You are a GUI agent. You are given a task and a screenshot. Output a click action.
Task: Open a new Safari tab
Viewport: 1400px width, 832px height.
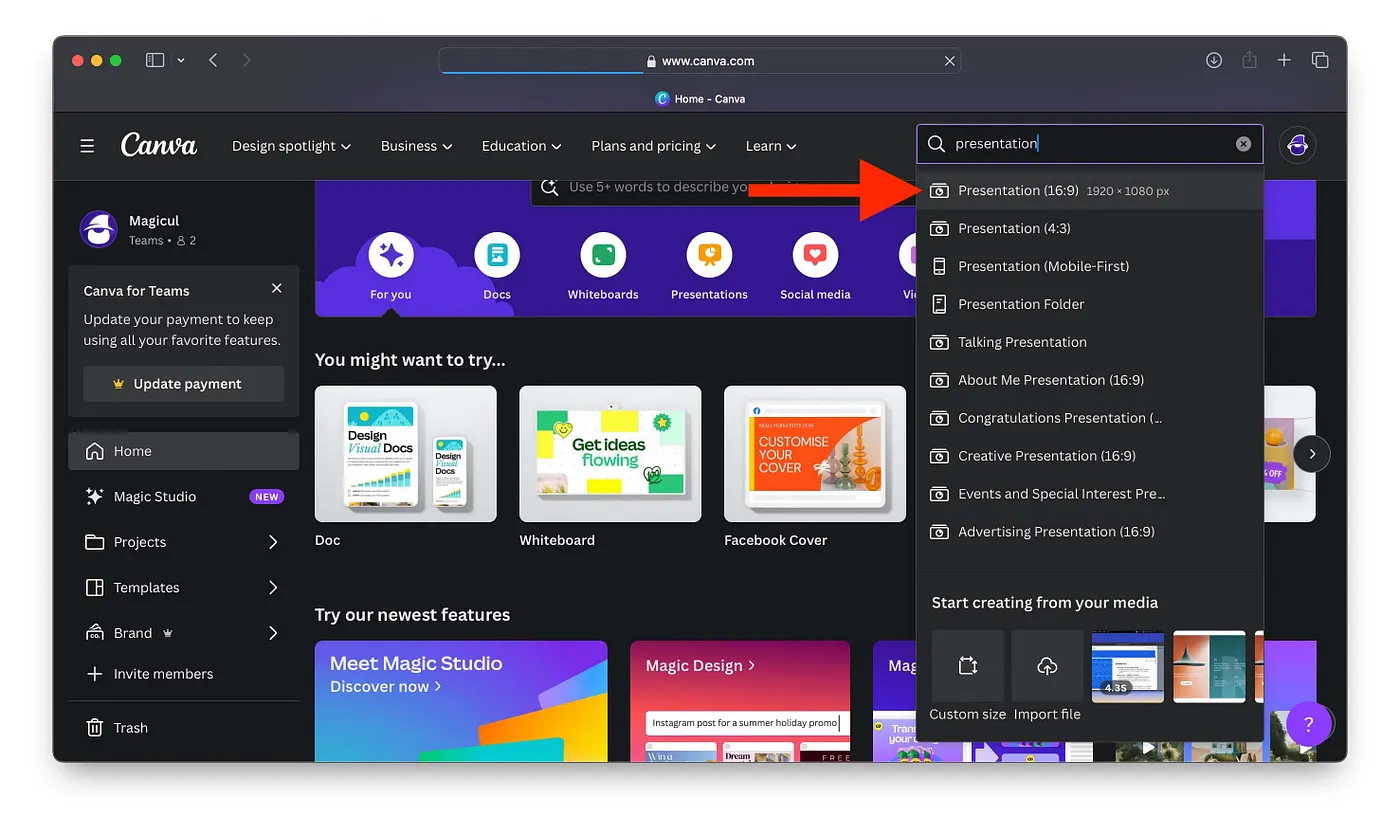[x=1284, y=60]
